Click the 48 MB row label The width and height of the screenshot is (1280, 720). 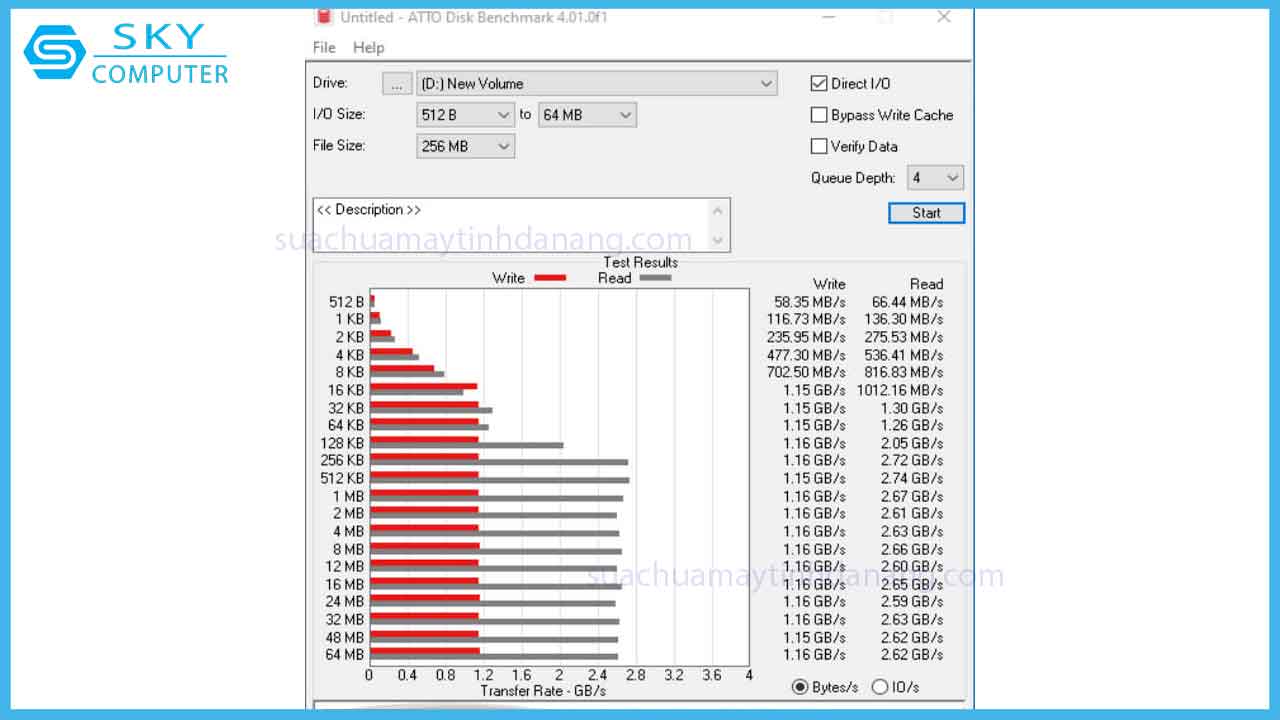[344, 637]
